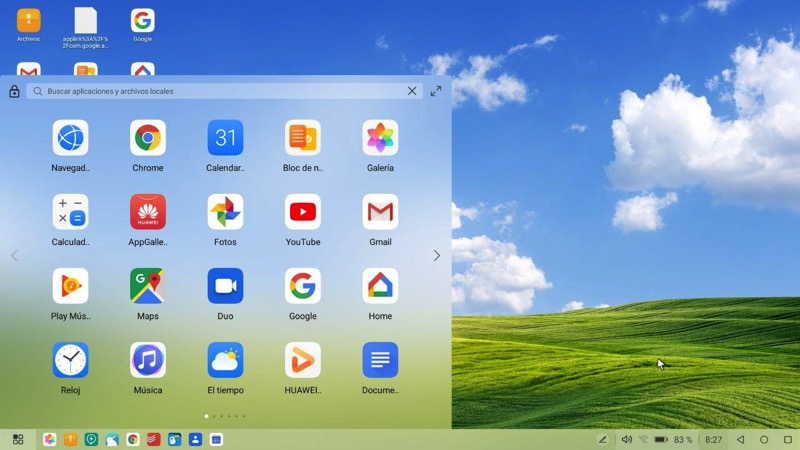Launch Chrome from the app drawer
The image size is (800, 450).
point(148,138)
